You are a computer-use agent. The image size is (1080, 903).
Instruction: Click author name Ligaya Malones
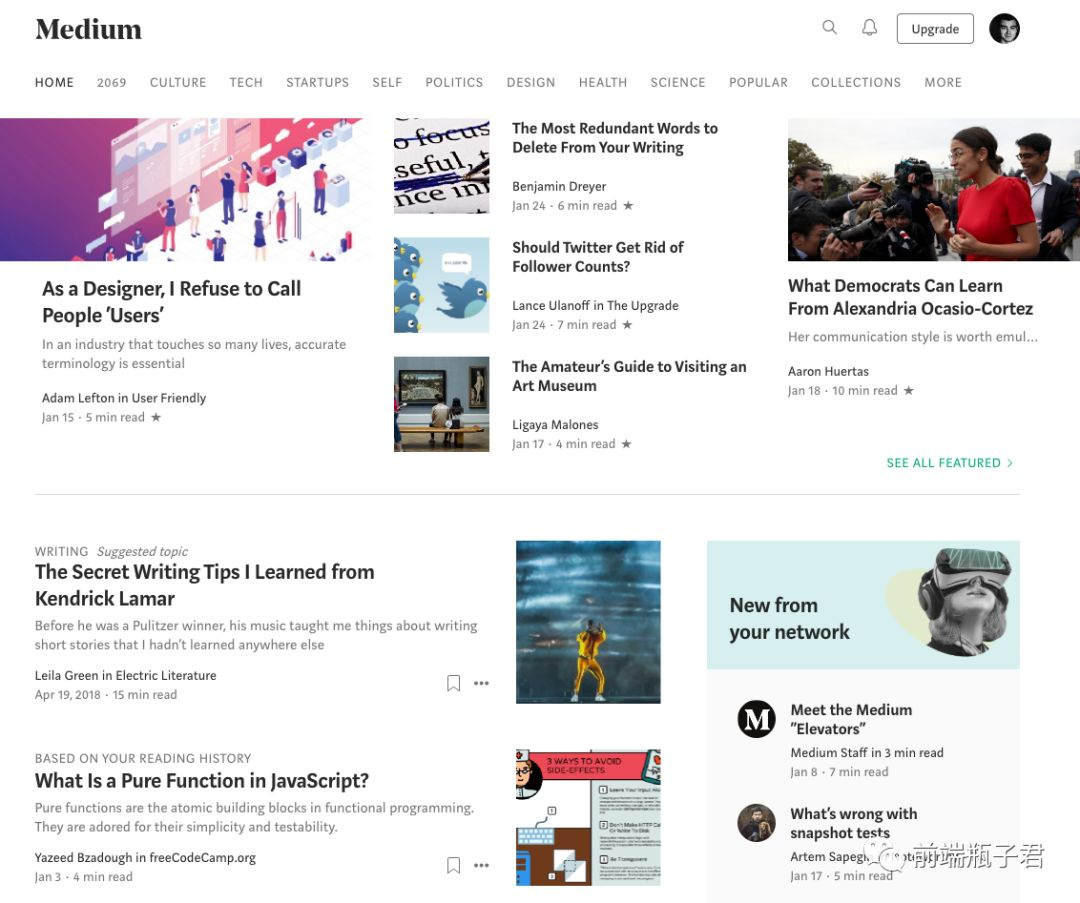click(x=555, y=424)
